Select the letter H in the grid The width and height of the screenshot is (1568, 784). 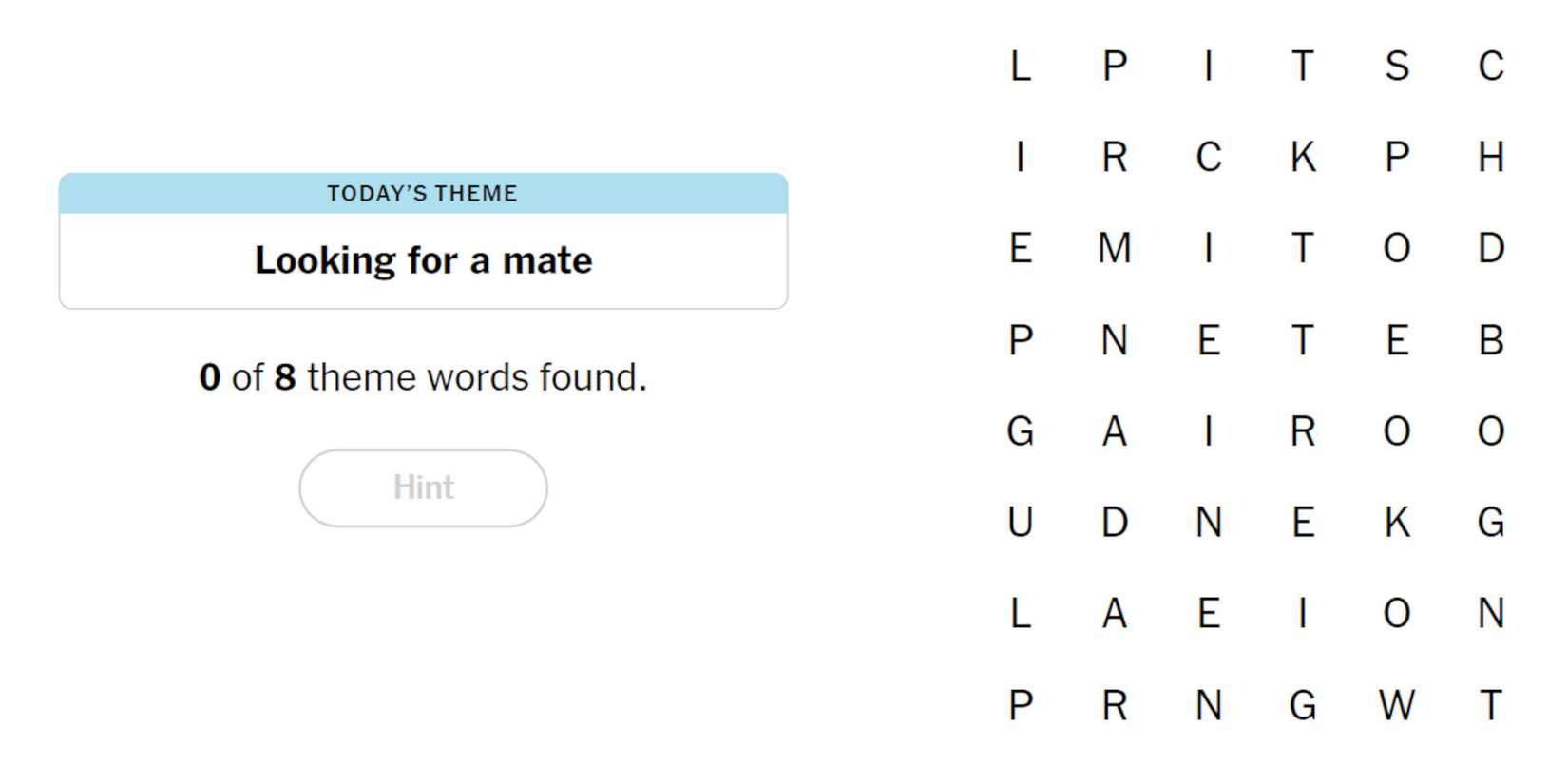tap(1490, 157)
